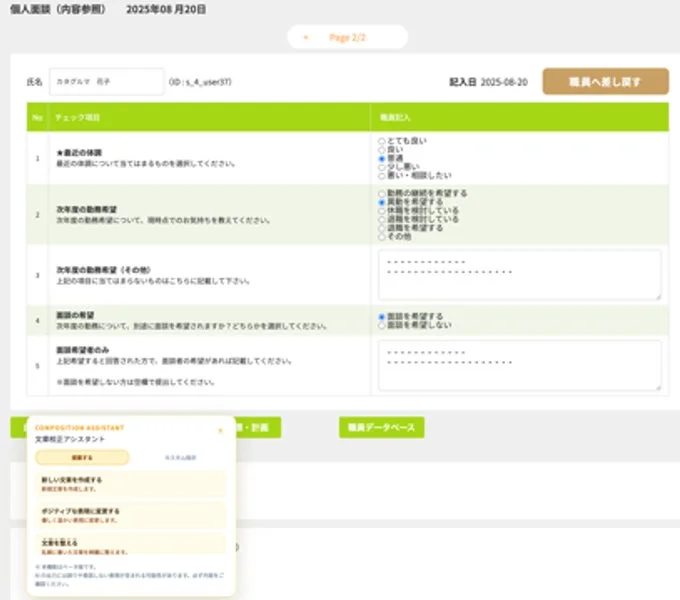Click the 個人面談(内容参照) page title
The height and width of the screenshot is (600, 680).
[58, 9]
